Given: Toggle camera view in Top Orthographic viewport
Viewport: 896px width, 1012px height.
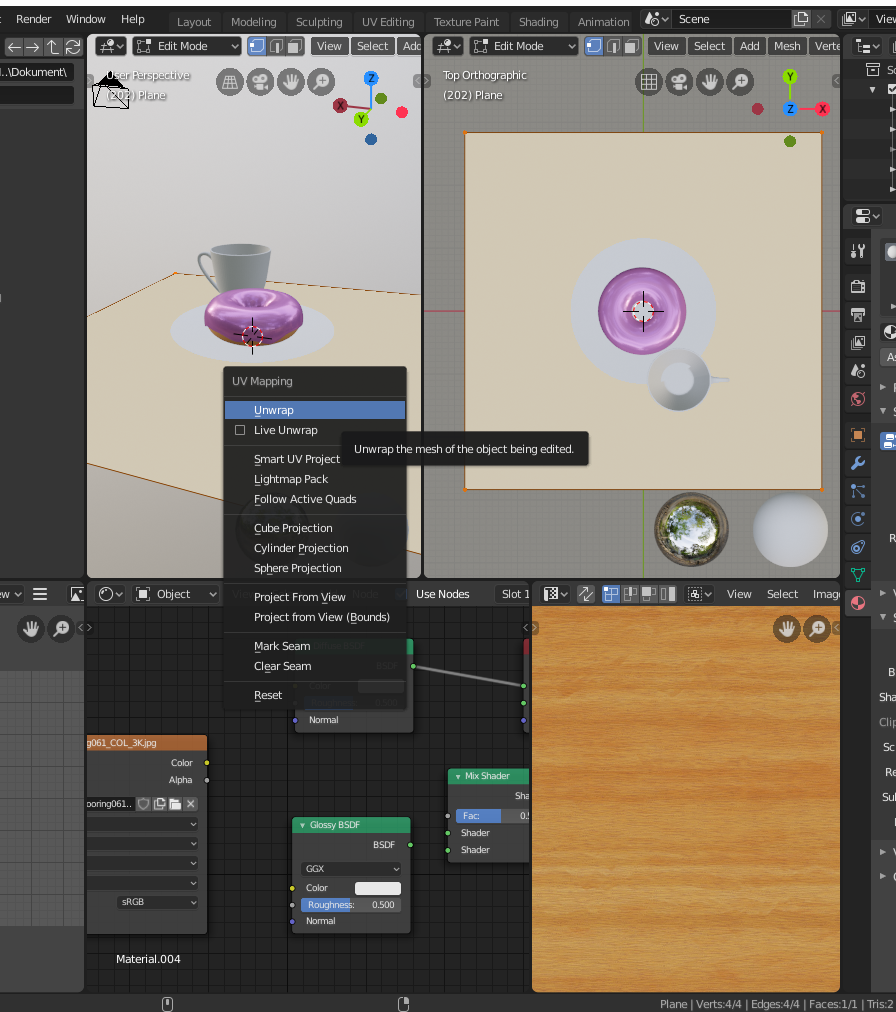Looking at the screenshot, I should click(679, 82).
